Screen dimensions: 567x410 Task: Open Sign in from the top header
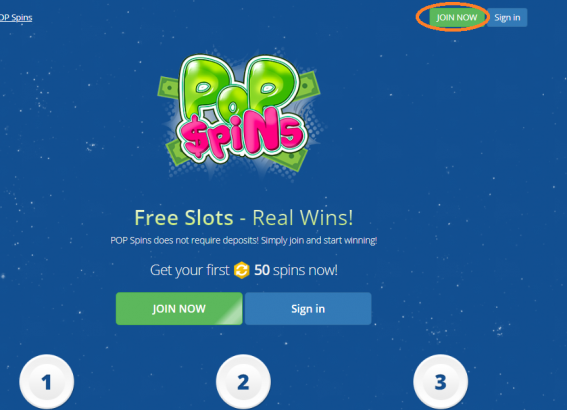click(507, 17)
